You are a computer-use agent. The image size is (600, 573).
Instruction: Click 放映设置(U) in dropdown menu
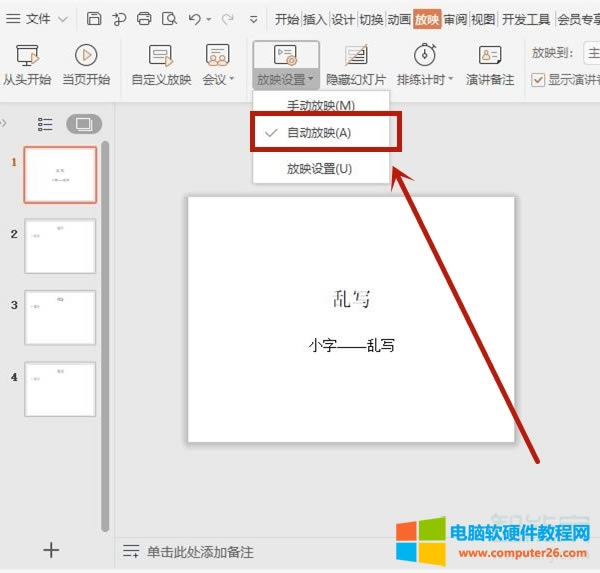(319, 169)
